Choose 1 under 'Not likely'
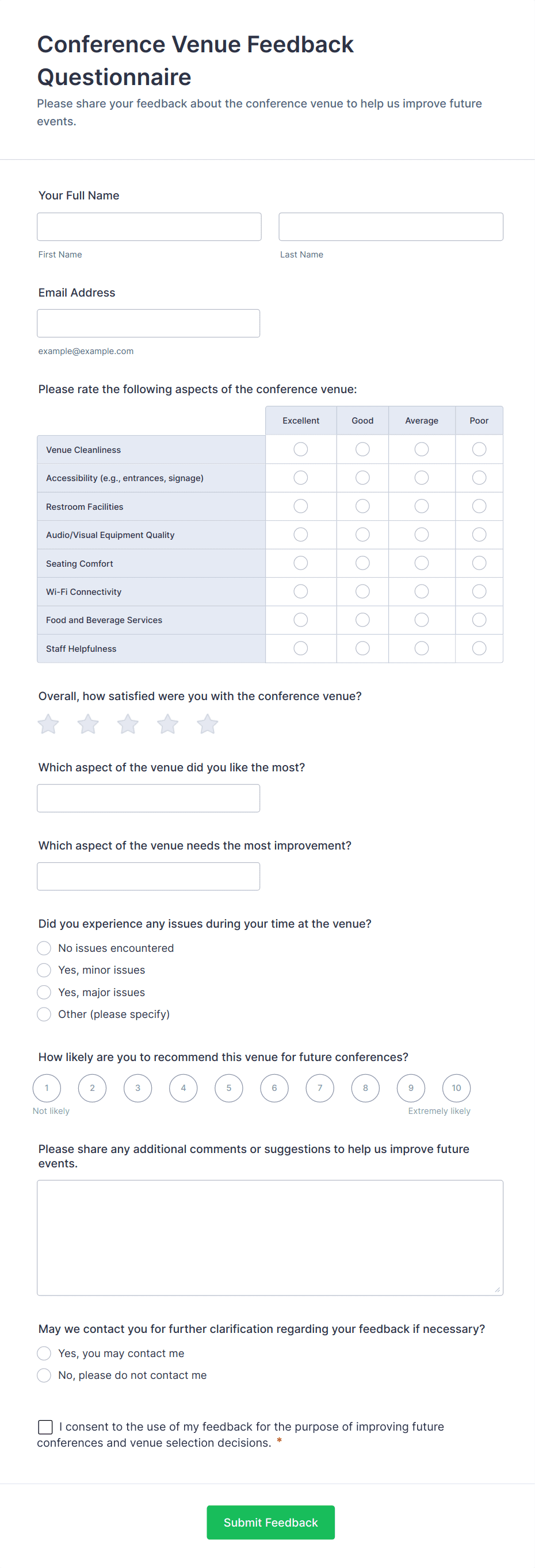Screen dimensions: 535x1568 (x=47, y=1087)
